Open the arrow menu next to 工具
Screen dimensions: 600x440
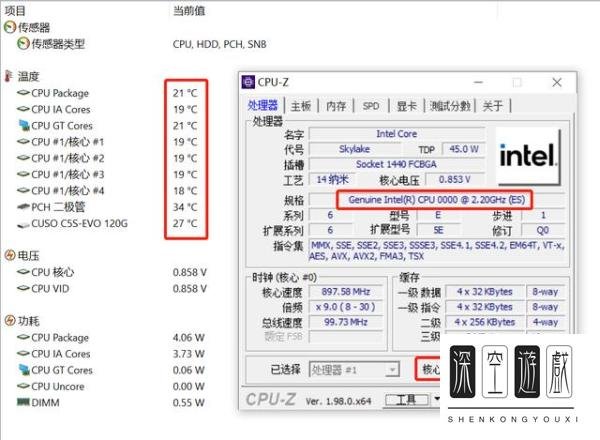(436, 399)
